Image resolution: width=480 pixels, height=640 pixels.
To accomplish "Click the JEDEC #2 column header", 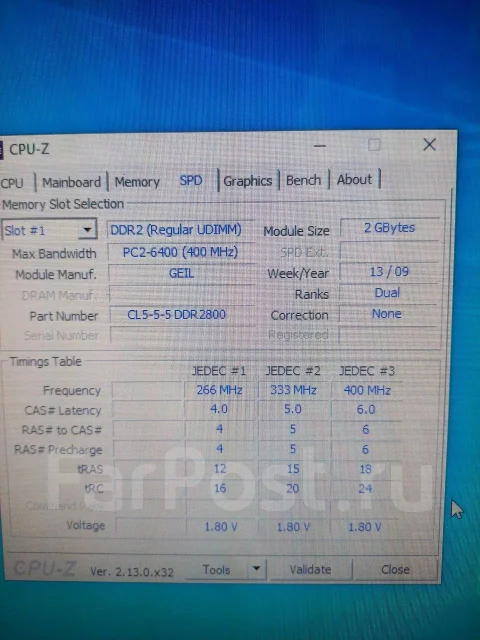I will [x=293, y=371].
